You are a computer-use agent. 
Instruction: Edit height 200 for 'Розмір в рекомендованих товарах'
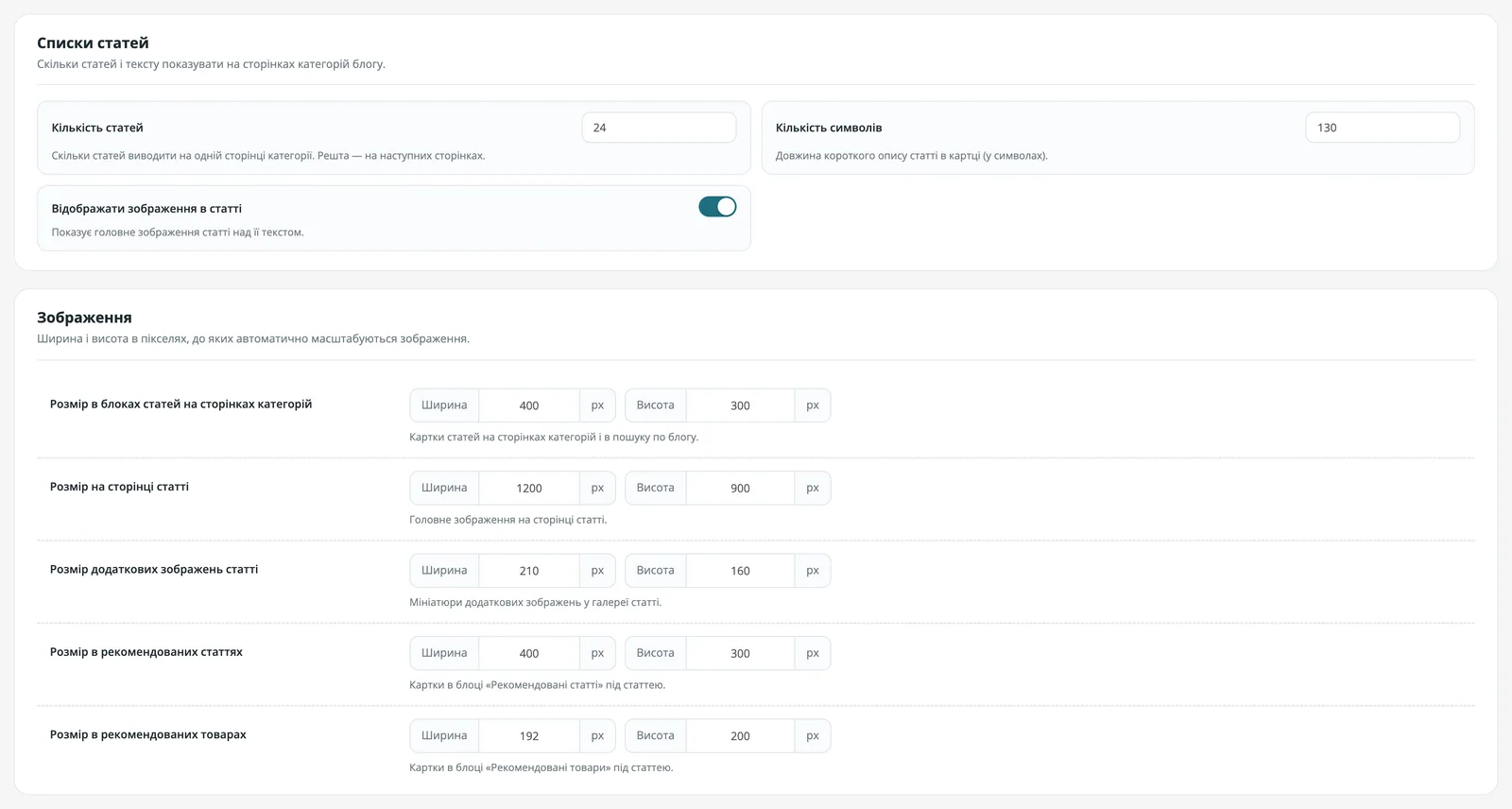point(740,736)
